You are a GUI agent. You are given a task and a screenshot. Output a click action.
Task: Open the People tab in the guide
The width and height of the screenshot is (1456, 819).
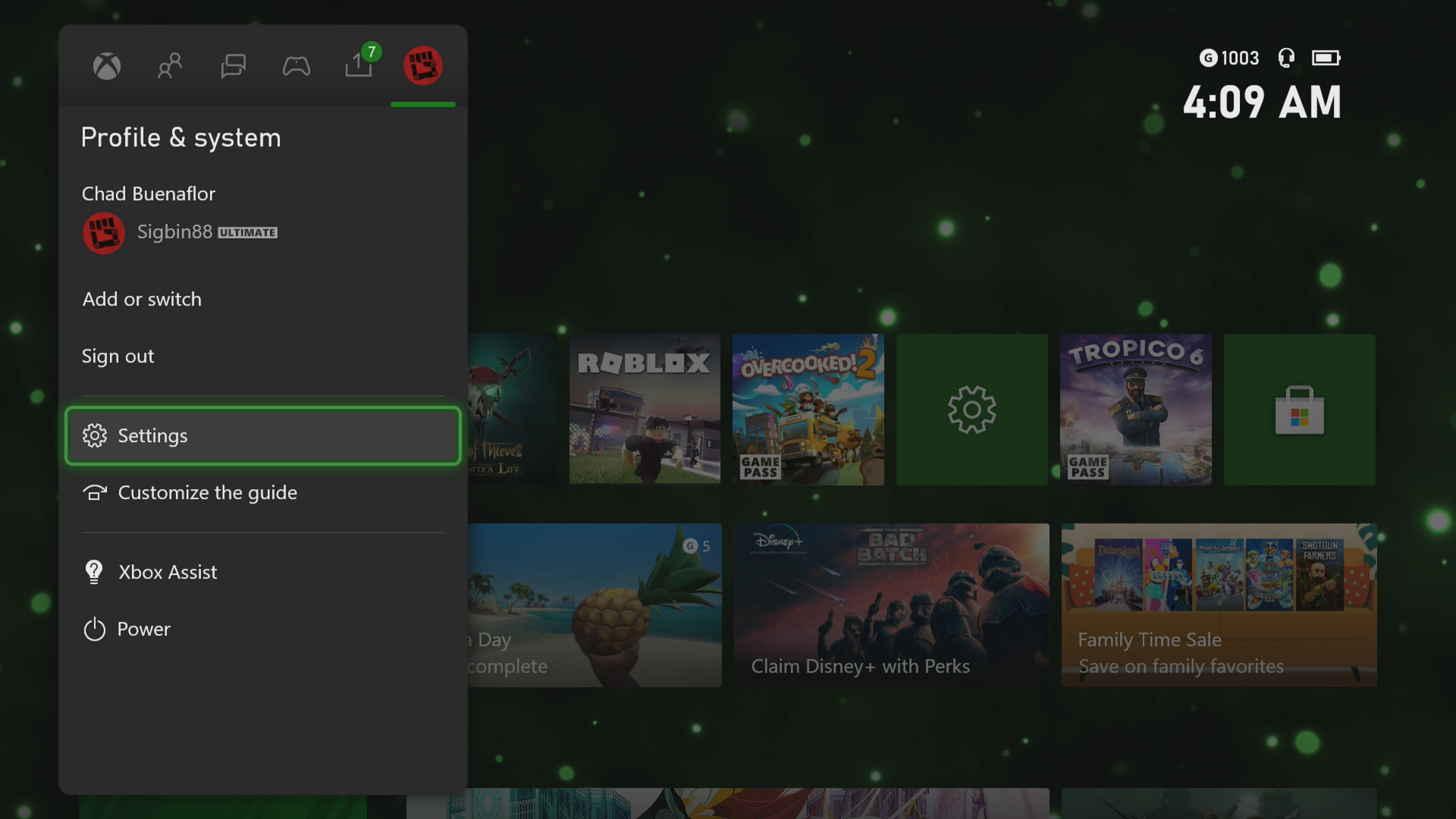(x=169, y=66)
